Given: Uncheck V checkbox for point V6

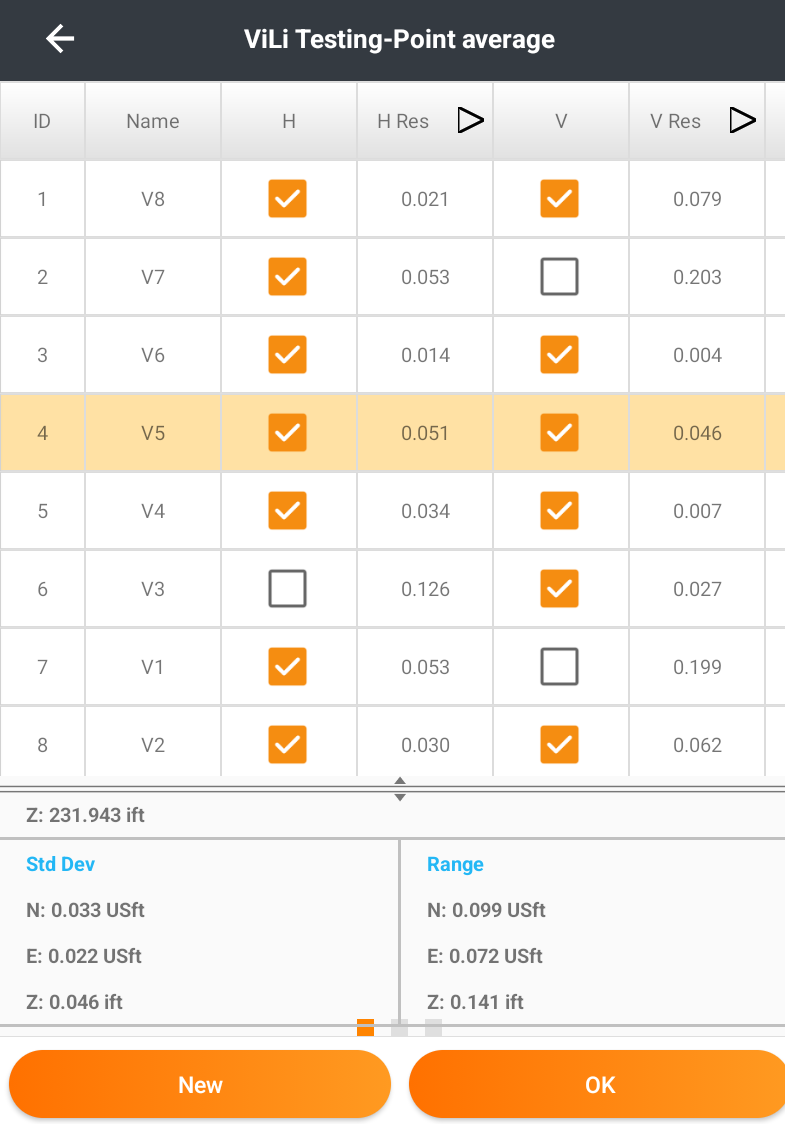Looking at the screenshot, I should pyautogui.click(x=559, y=355).
